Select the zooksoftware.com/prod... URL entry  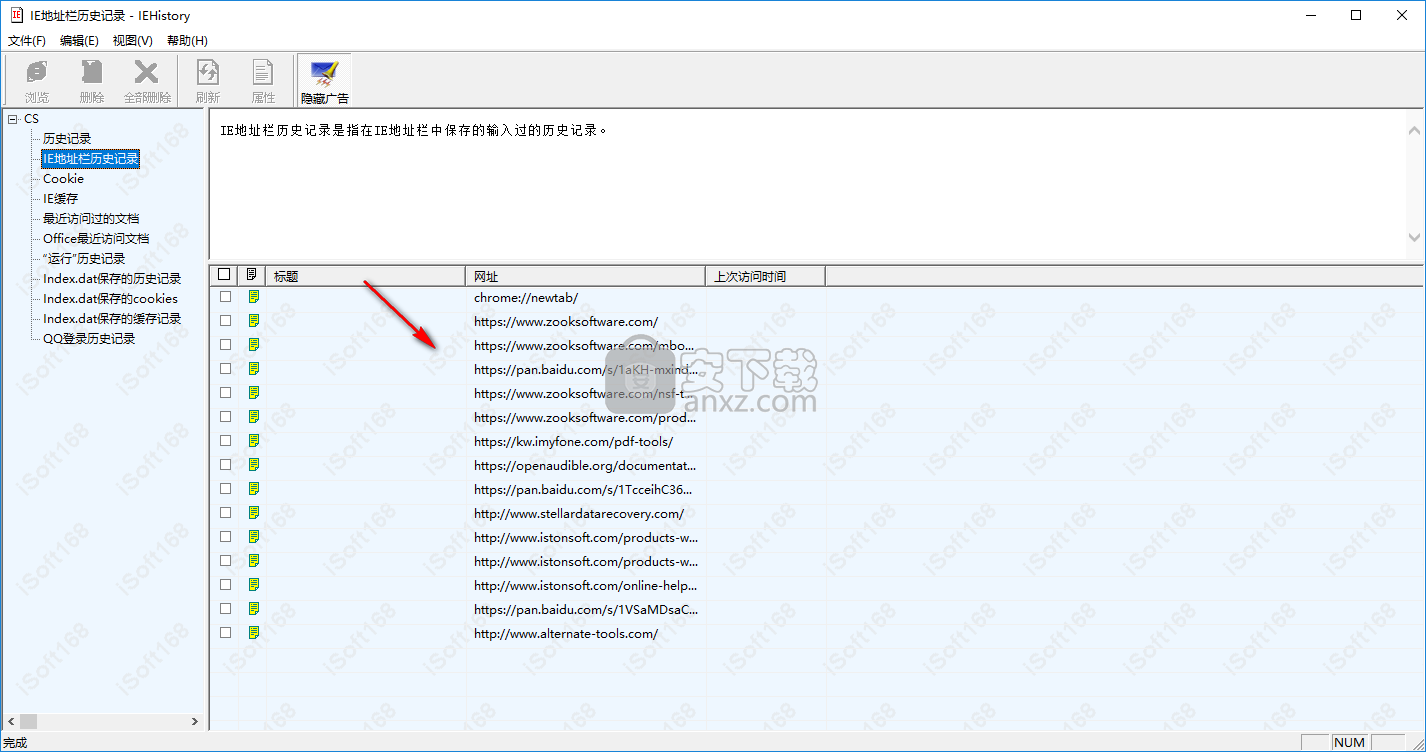(x=585, y=418)
